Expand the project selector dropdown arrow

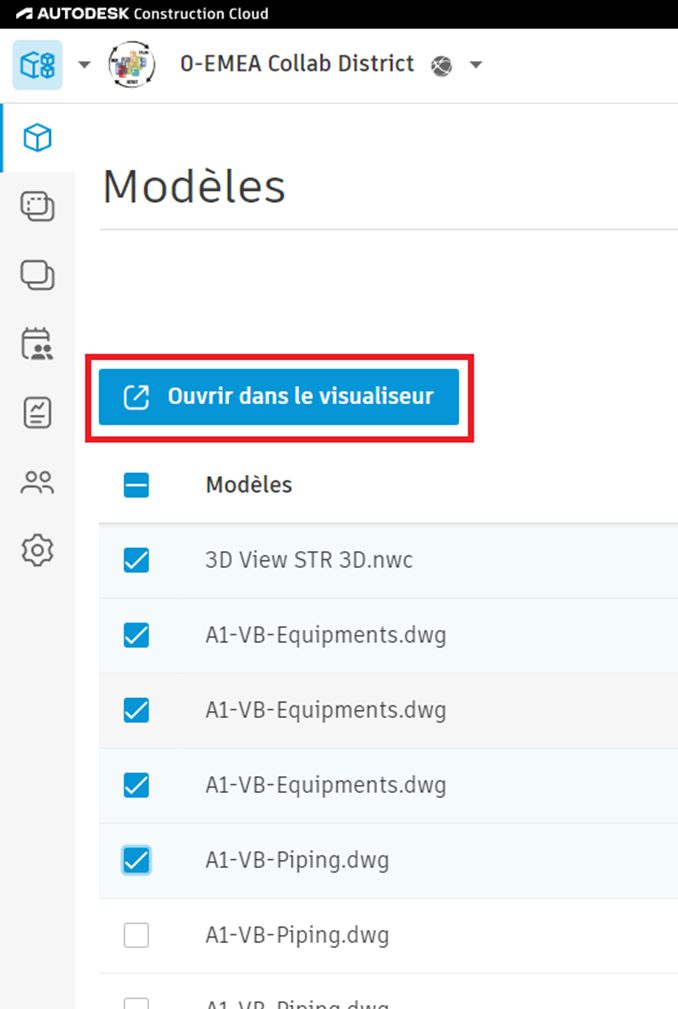coord(476,64)
